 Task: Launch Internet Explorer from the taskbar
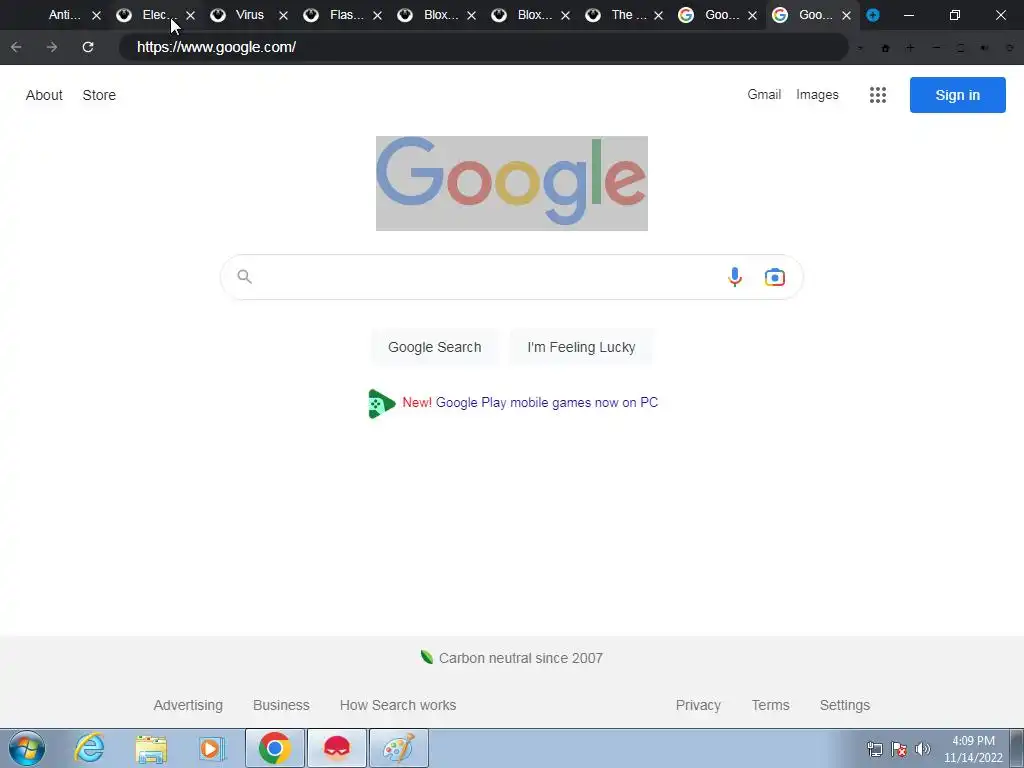click(x=89, y=748)
